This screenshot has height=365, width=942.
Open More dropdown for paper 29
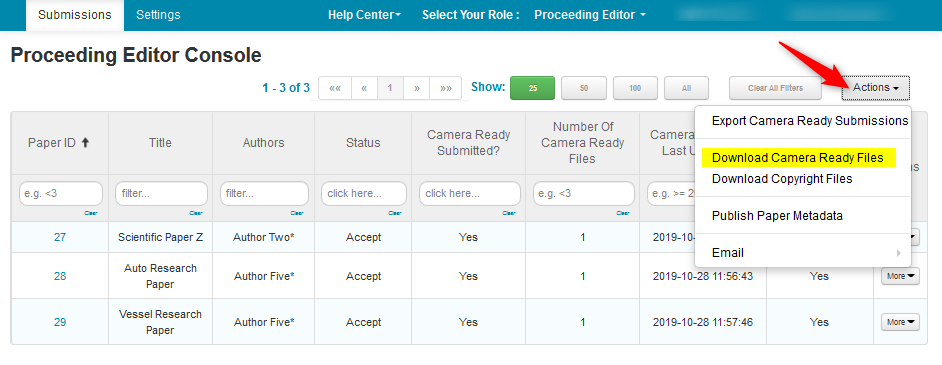[x=900, y=322]
